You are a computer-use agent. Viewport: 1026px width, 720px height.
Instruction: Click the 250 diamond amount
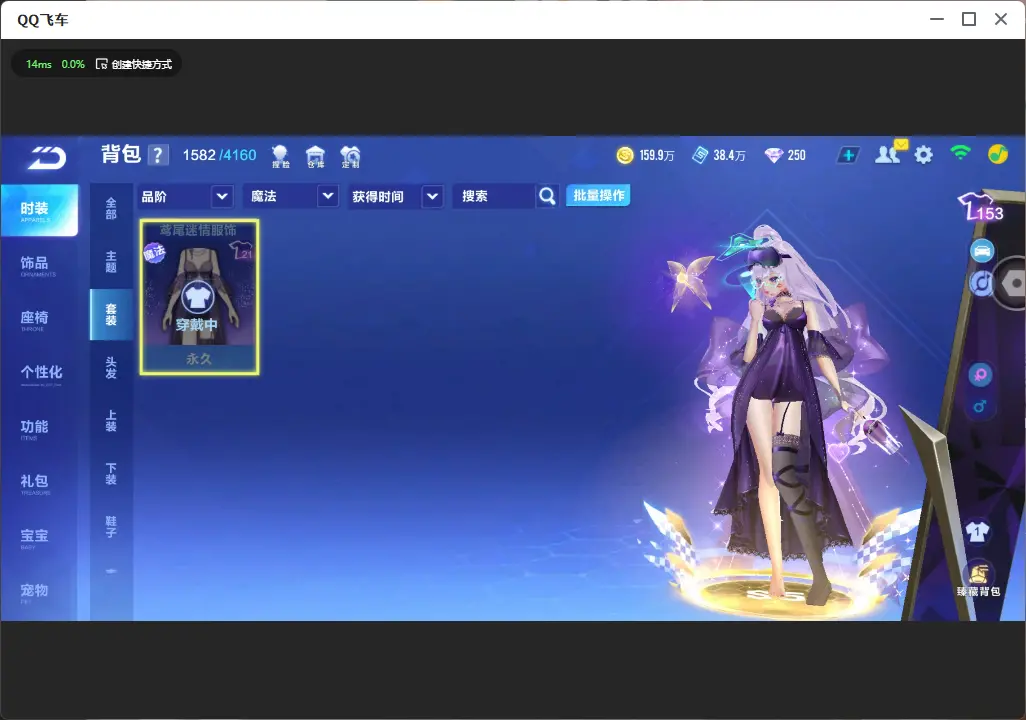[x=796, y=155]
